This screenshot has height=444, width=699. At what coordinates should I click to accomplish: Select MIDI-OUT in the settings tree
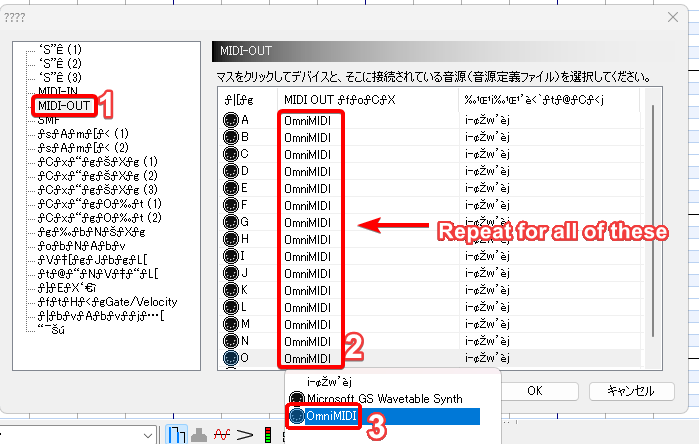(x=63, y=104)
